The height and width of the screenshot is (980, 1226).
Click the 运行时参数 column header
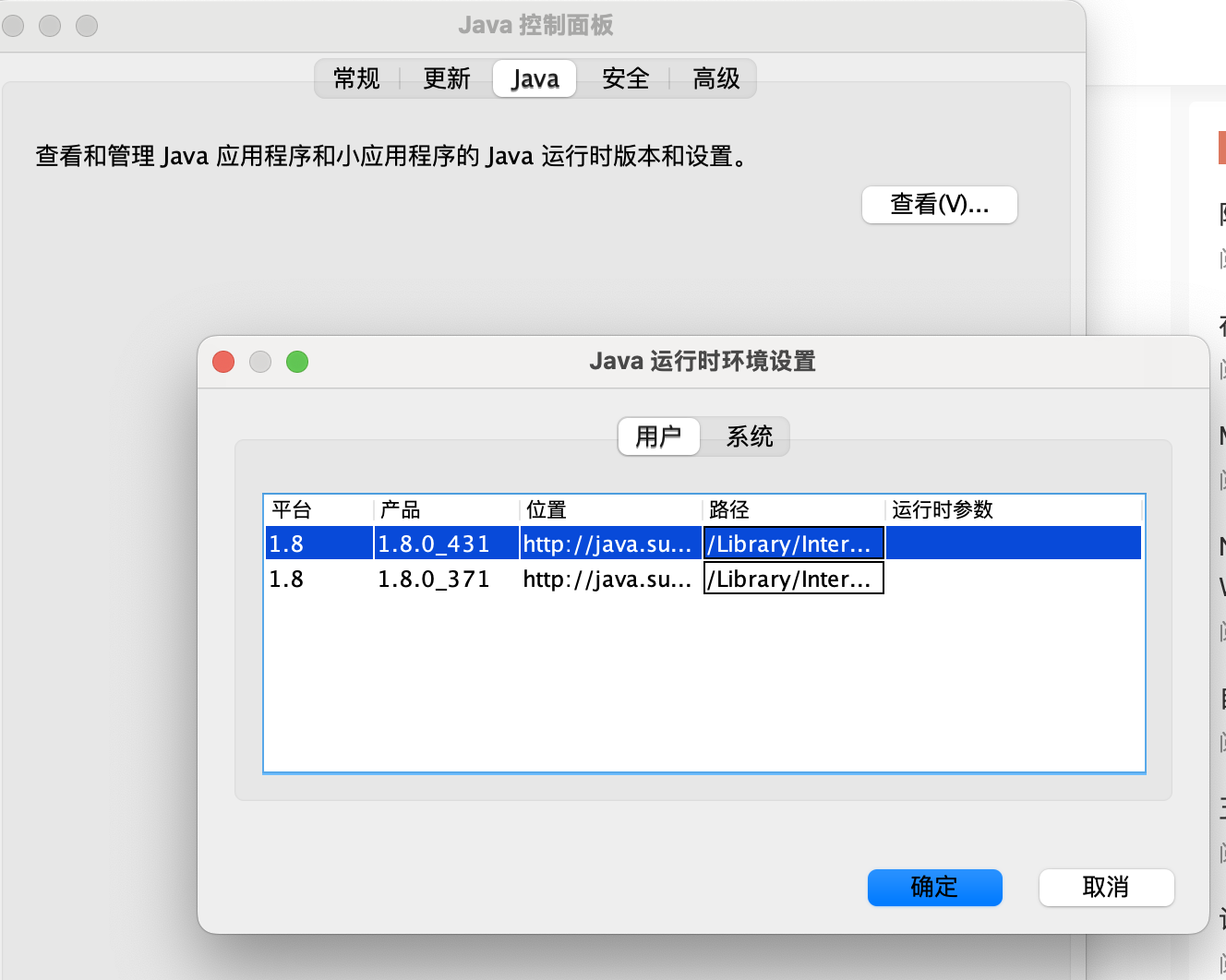pyautogui.click(x=1014, y=509)
